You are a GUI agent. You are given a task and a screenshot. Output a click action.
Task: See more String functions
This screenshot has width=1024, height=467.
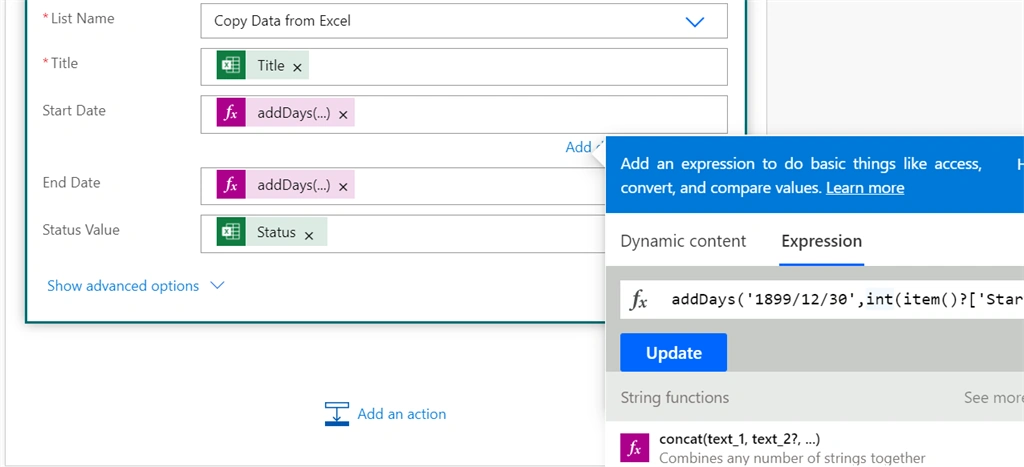pyautogui.click(x=993, y=398)
